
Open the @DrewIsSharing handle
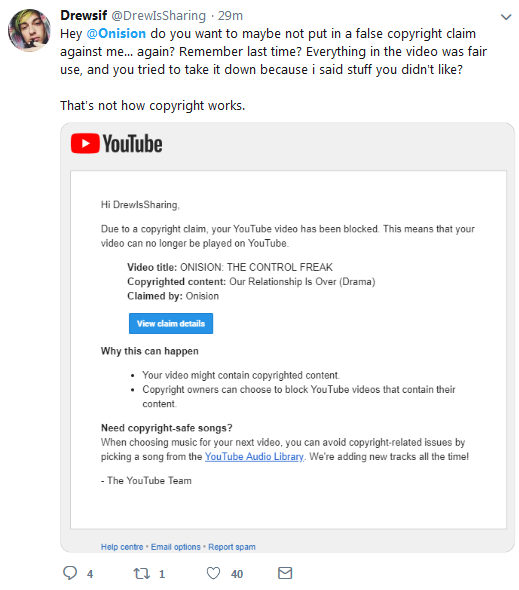click(x=158, y=16)
